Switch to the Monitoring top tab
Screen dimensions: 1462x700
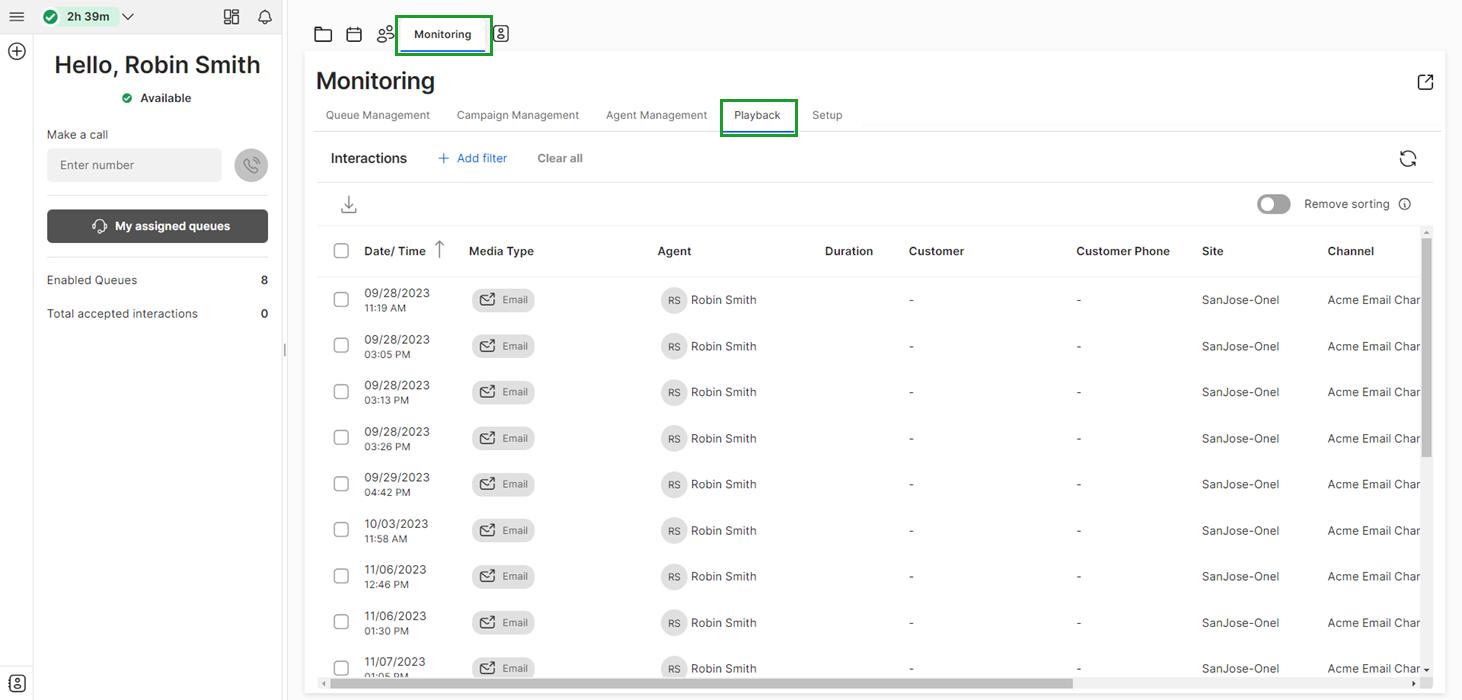443,35
